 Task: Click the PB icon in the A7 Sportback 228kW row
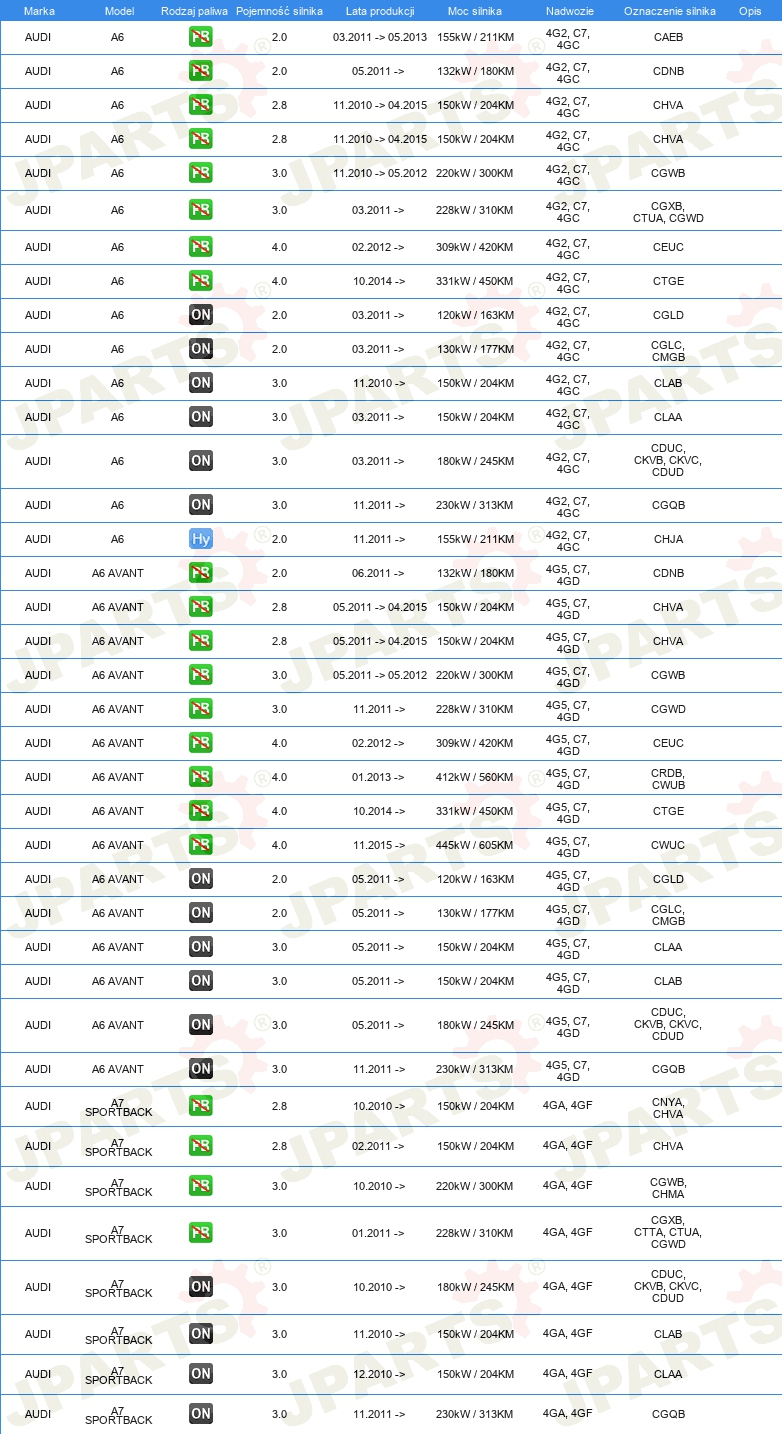(x=200, y=1233)
